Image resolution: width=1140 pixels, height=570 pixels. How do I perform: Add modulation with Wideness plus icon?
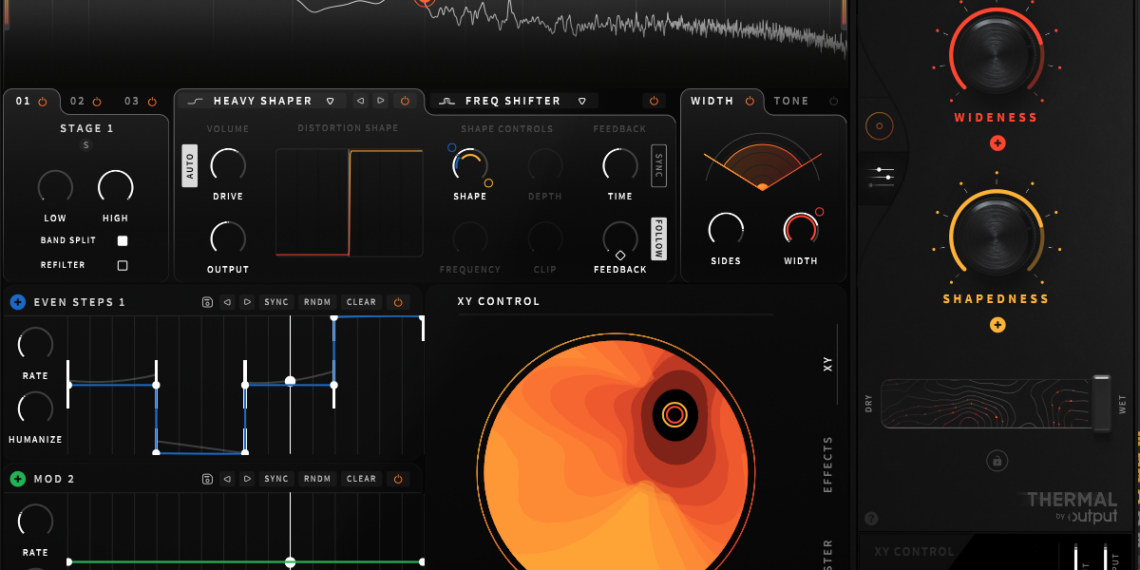(x=997, y=144)
